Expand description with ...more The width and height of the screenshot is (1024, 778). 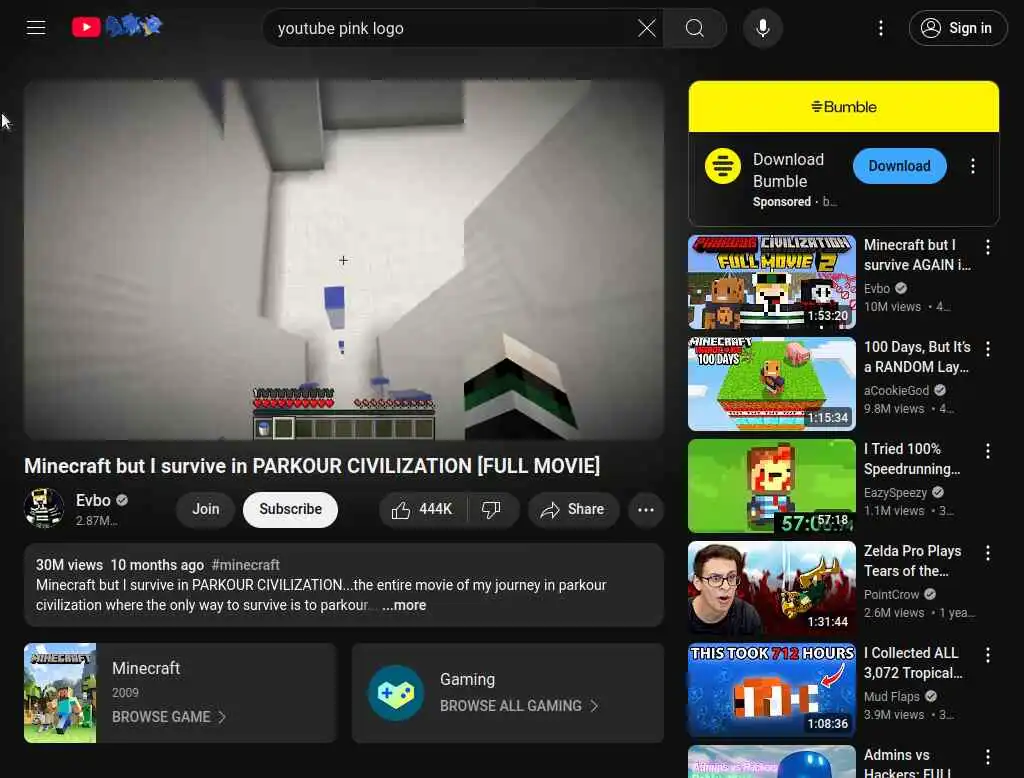click(x=404, y=606)
